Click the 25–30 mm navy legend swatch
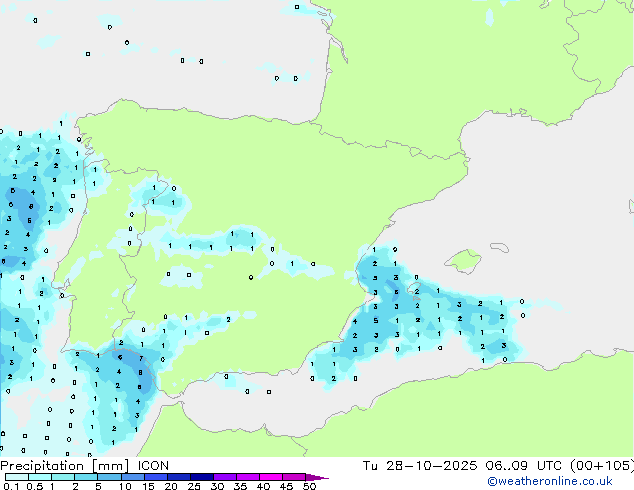 click(201, 477)
